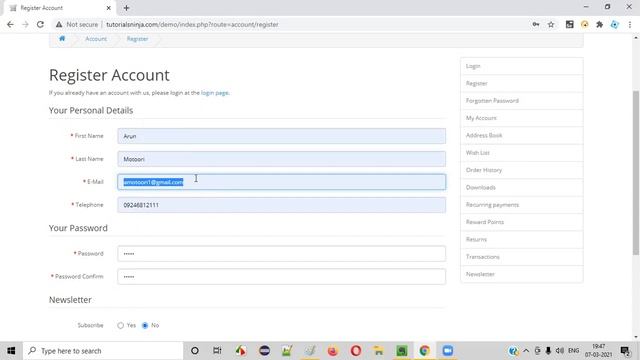Open Transactions in sidebar
Screen dimensions: 640x360
coord(522,257)
